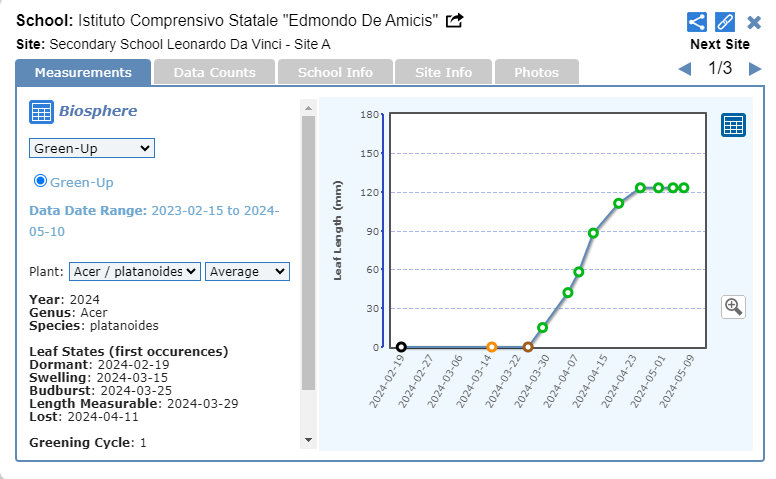The height and width of the screenshot is (479, 776).
Task: Select the Green-Up radio button
Action: tap(41, 181)
